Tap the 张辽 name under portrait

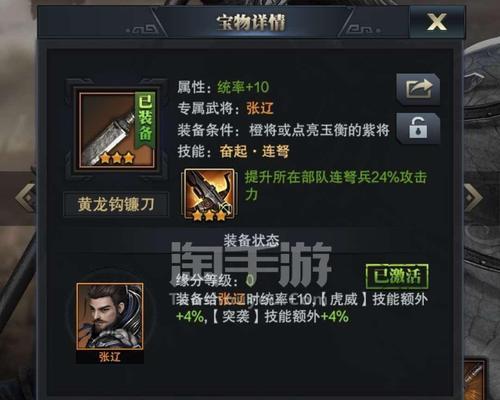(x=110, y=357)
